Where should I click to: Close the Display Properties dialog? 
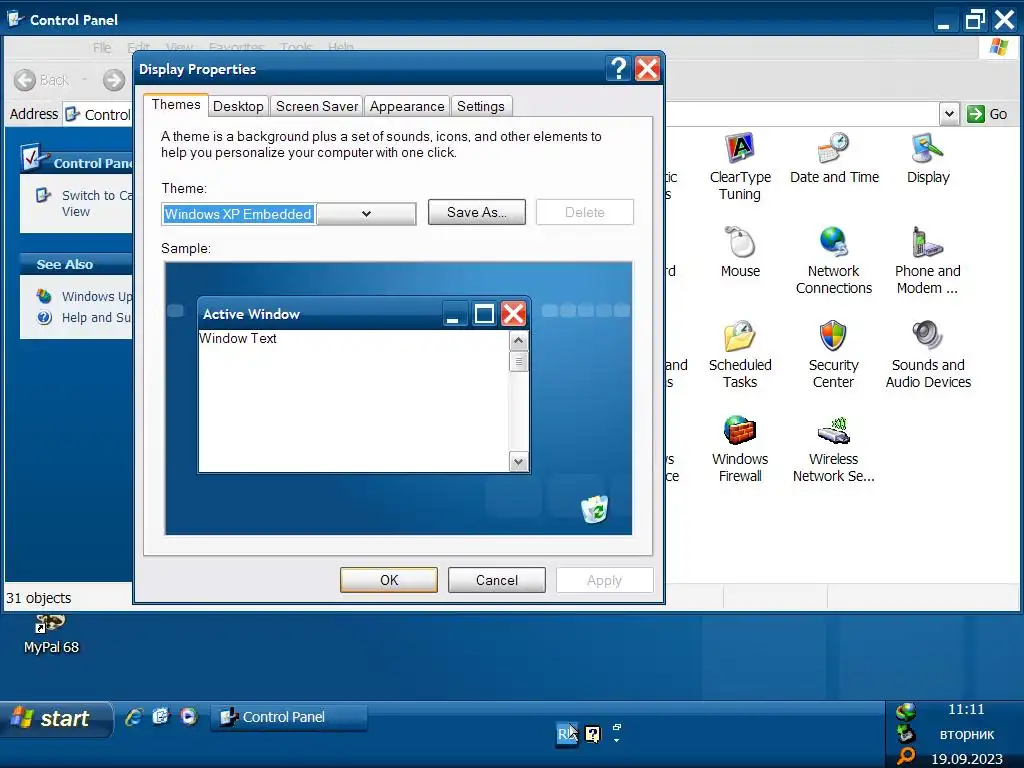tap(647, 69)
